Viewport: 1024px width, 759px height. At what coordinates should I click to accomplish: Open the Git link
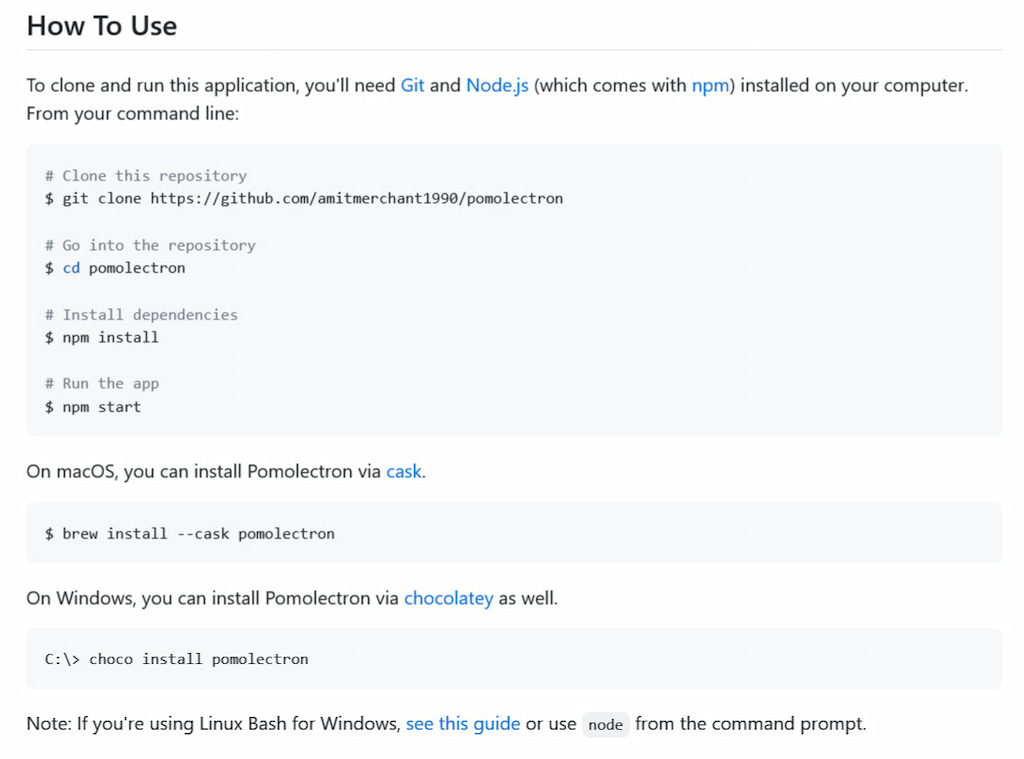click(x=412, y=86)
